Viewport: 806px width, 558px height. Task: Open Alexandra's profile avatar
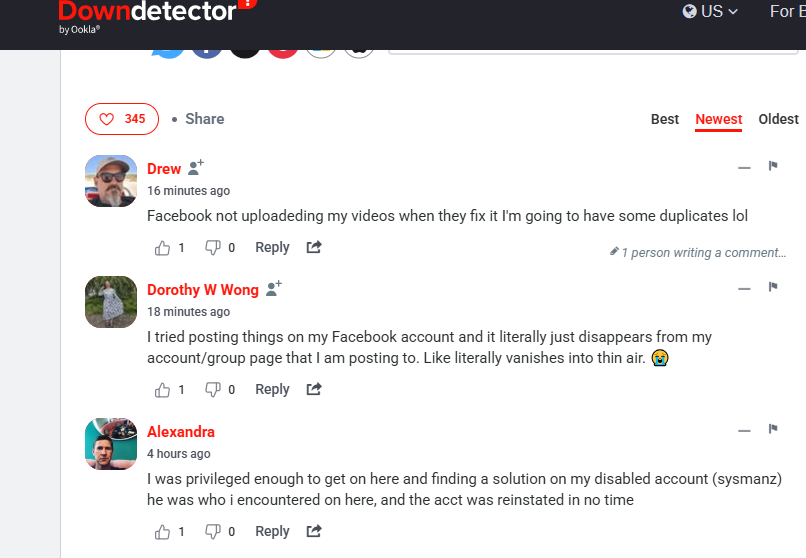pyautogui.click(x=111, y=444)
